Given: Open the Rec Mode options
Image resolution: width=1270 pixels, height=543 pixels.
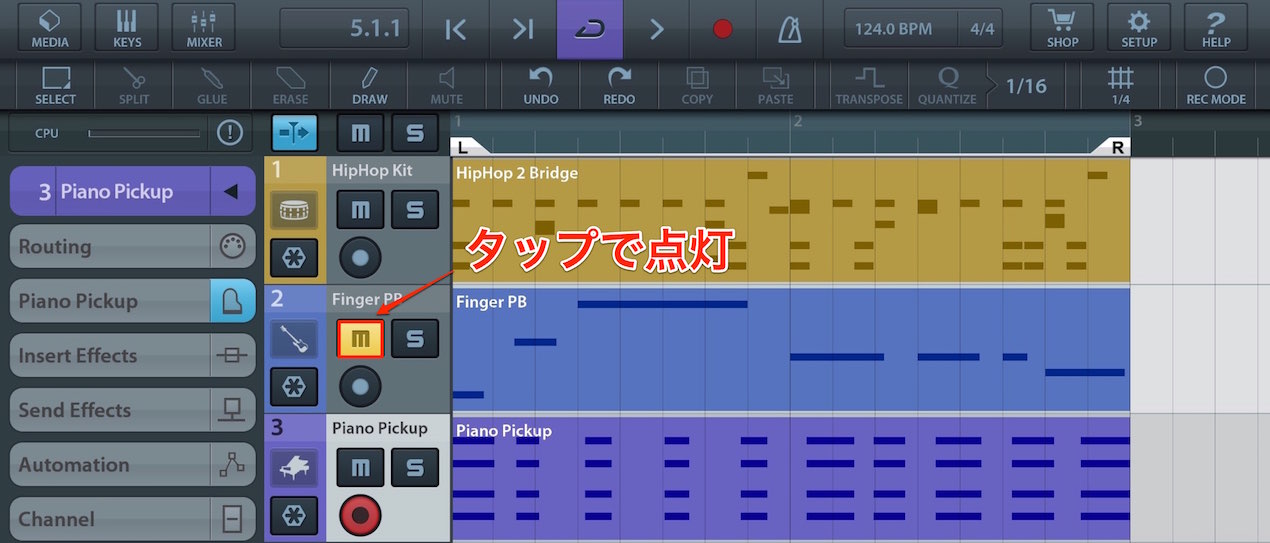Looking at the screenshot, I should coord(1215,85).
